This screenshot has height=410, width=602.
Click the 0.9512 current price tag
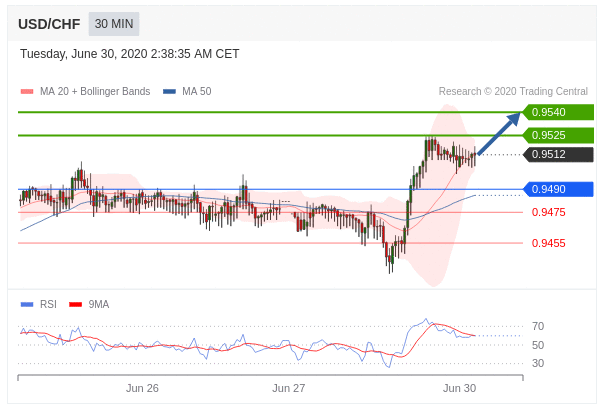click(x=558, y=154)
